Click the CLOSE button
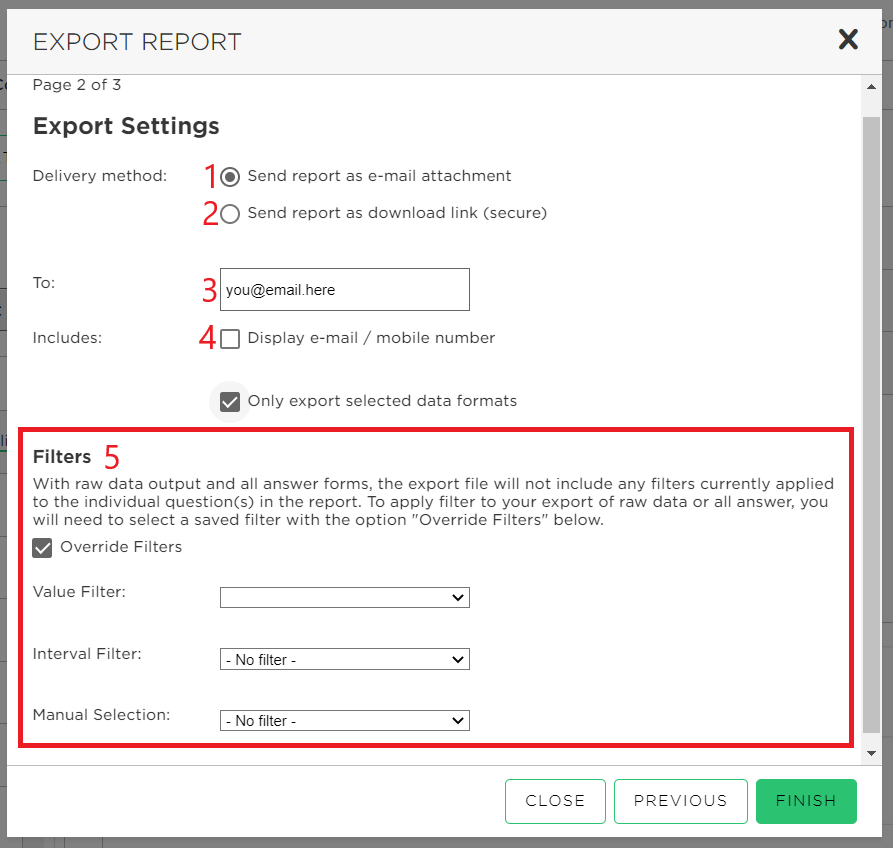 (555, 801)
